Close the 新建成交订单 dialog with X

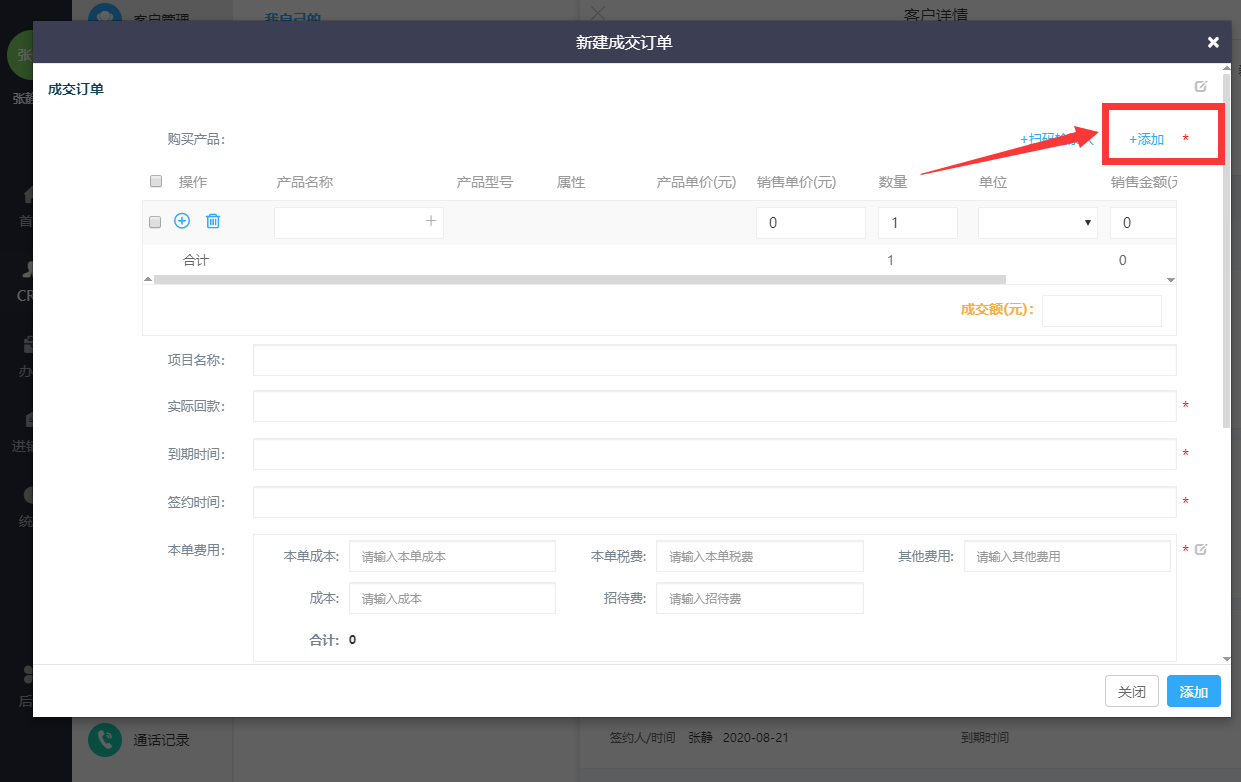pyautogui.click(x=1213, y=42)
